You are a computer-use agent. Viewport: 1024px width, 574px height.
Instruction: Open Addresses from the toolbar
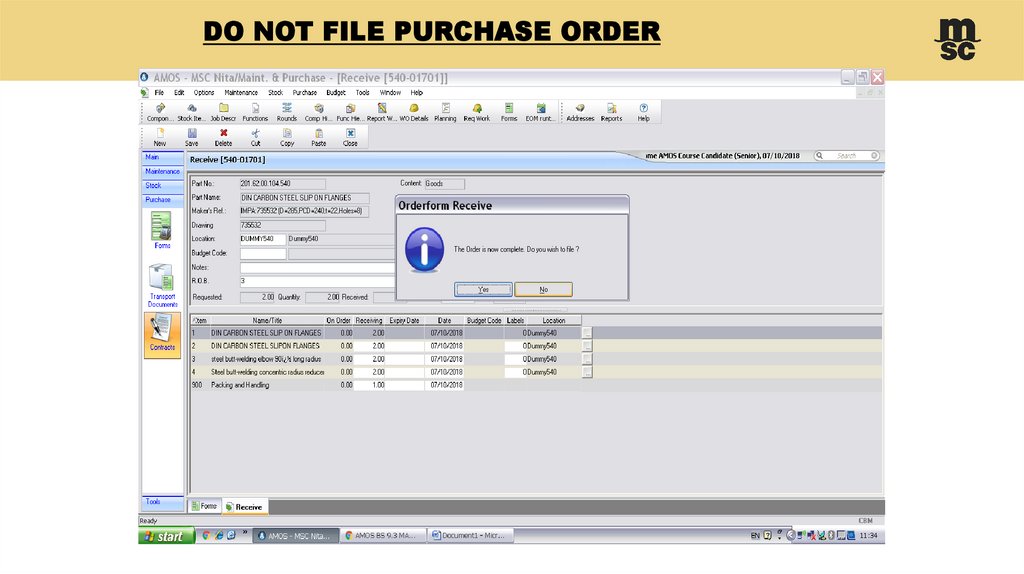click(x=580, y=111)
